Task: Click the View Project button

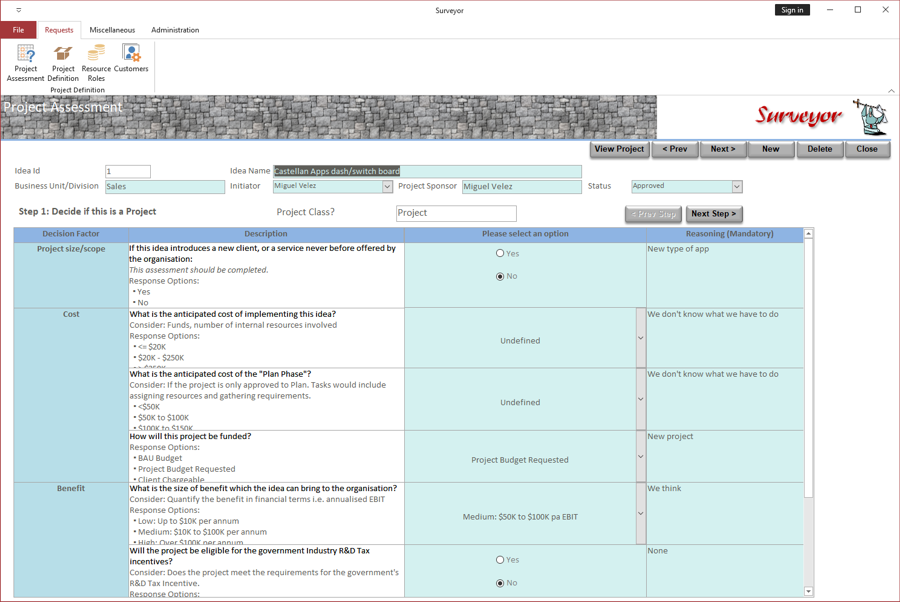Action: click(x=619, y=149)
